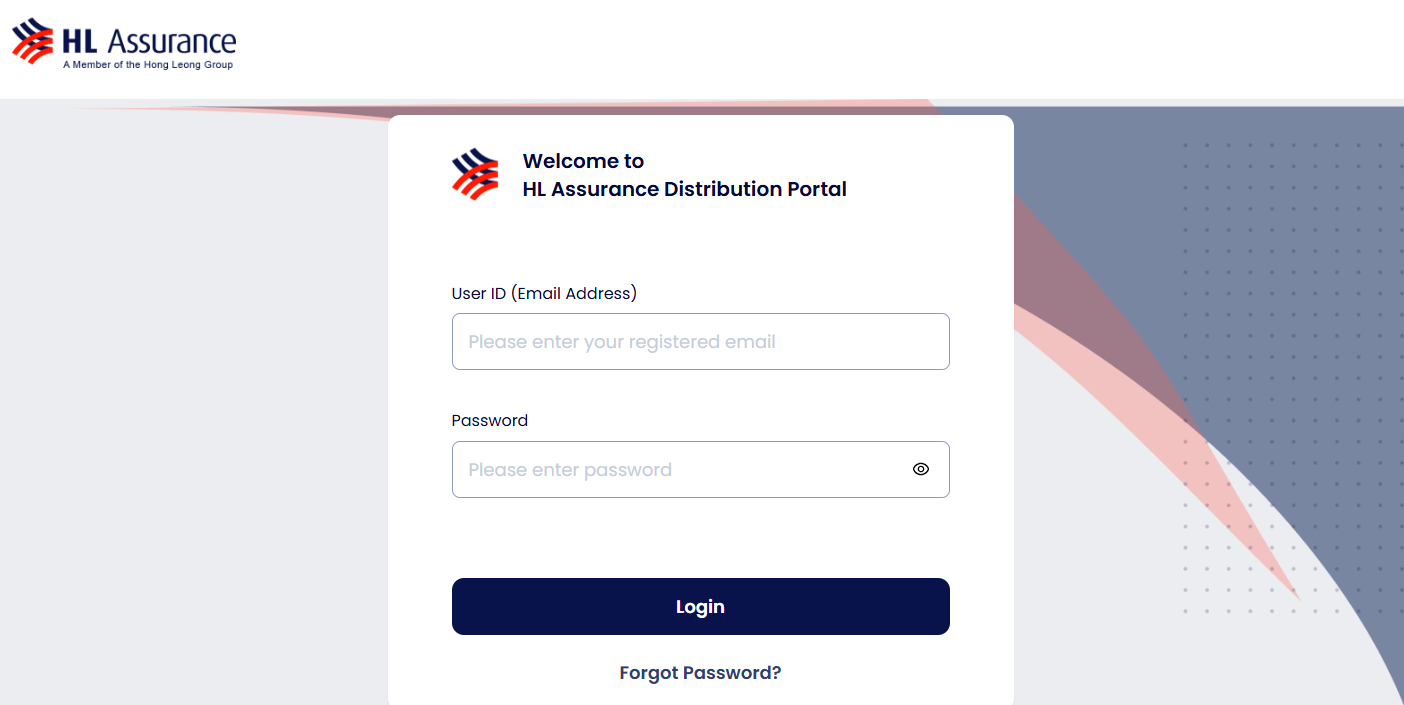
Task: Click the empty card area right of the title
Action: [x=930, y=175]
